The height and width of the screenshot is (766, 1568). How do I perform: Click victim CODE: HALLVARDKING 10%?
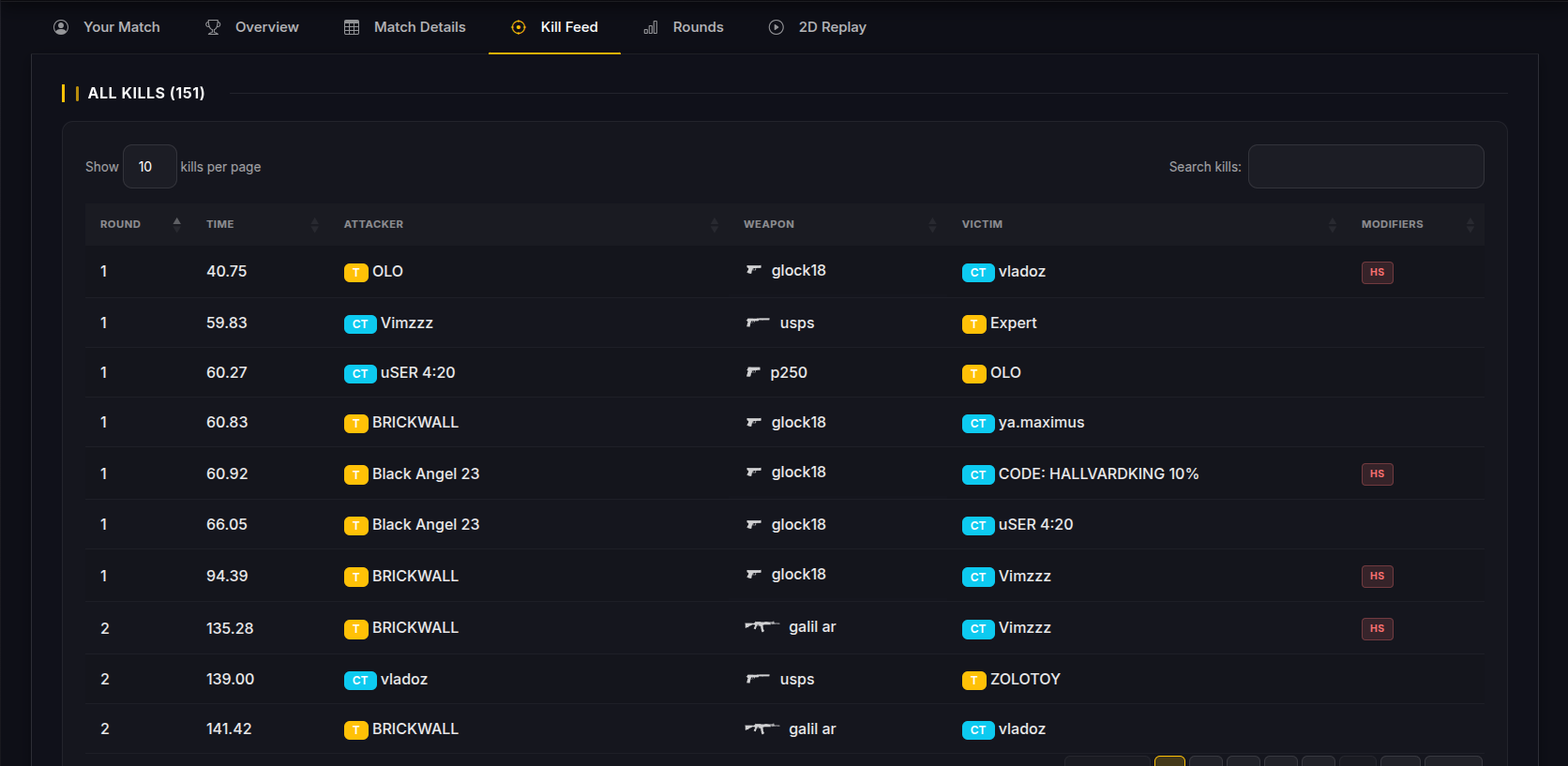pyautogui.click(x=1098, y=473)
